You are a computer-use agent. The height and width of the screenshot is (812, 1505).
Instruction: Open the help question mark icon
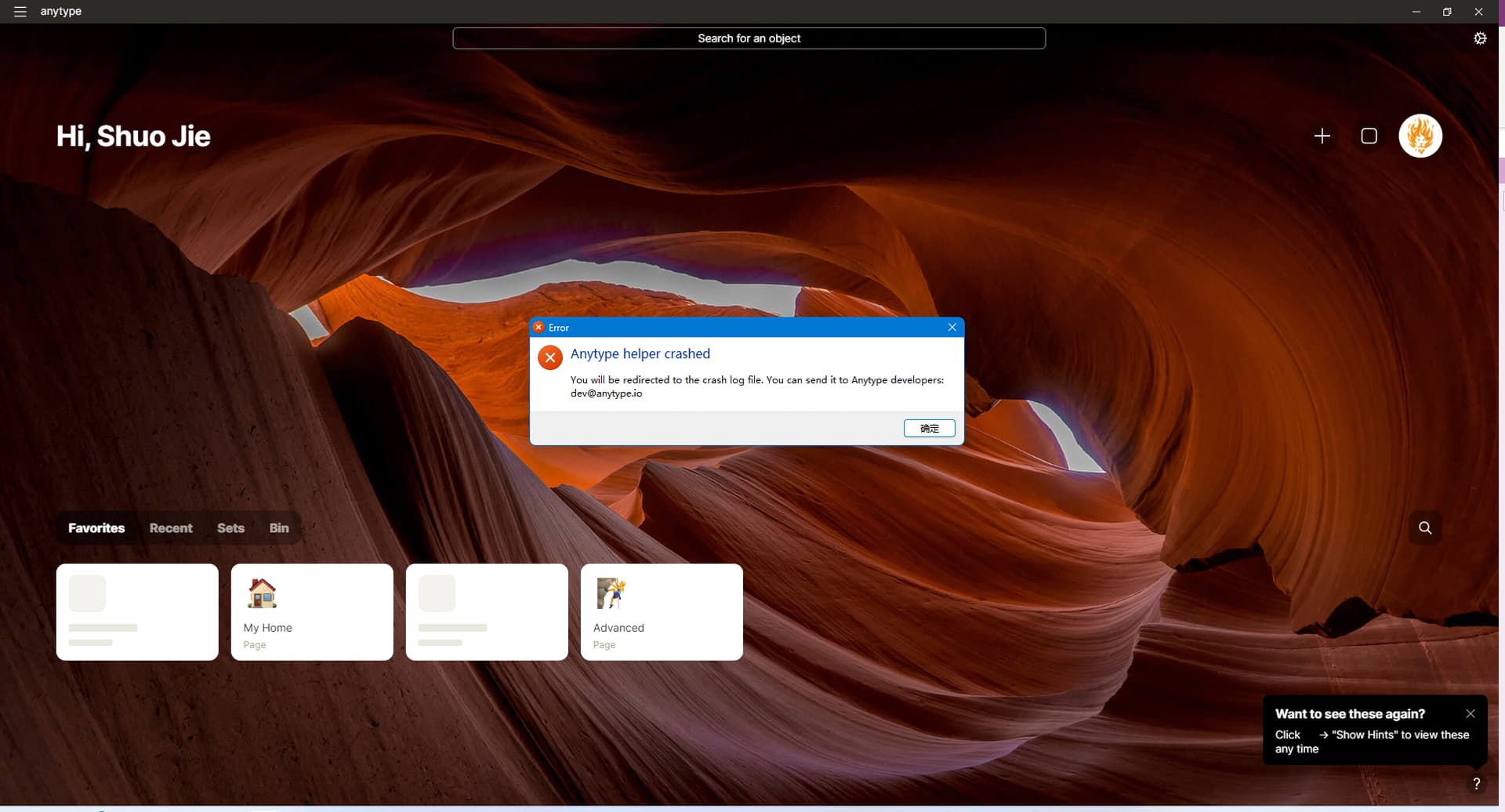(1476, 784)
